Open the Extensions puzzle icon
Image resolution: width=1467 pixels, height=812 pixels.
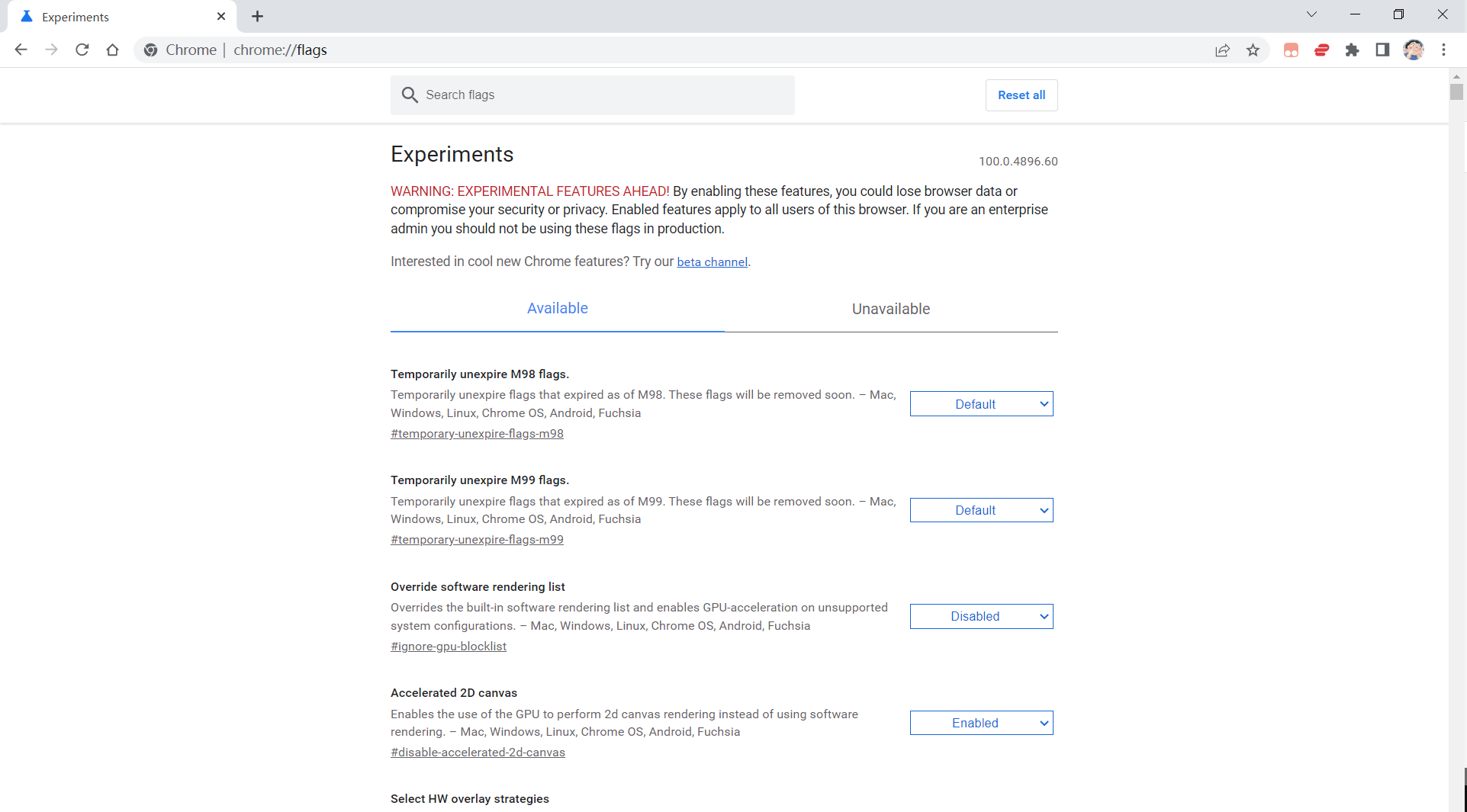pos(1352,50)
